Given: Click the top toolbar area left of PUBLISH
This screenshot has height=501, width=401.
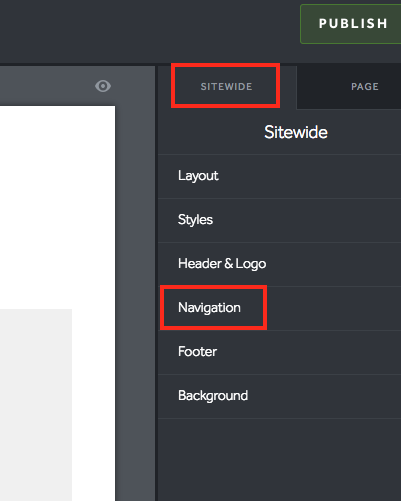Looking at the screenshot, I should [150, 31].
